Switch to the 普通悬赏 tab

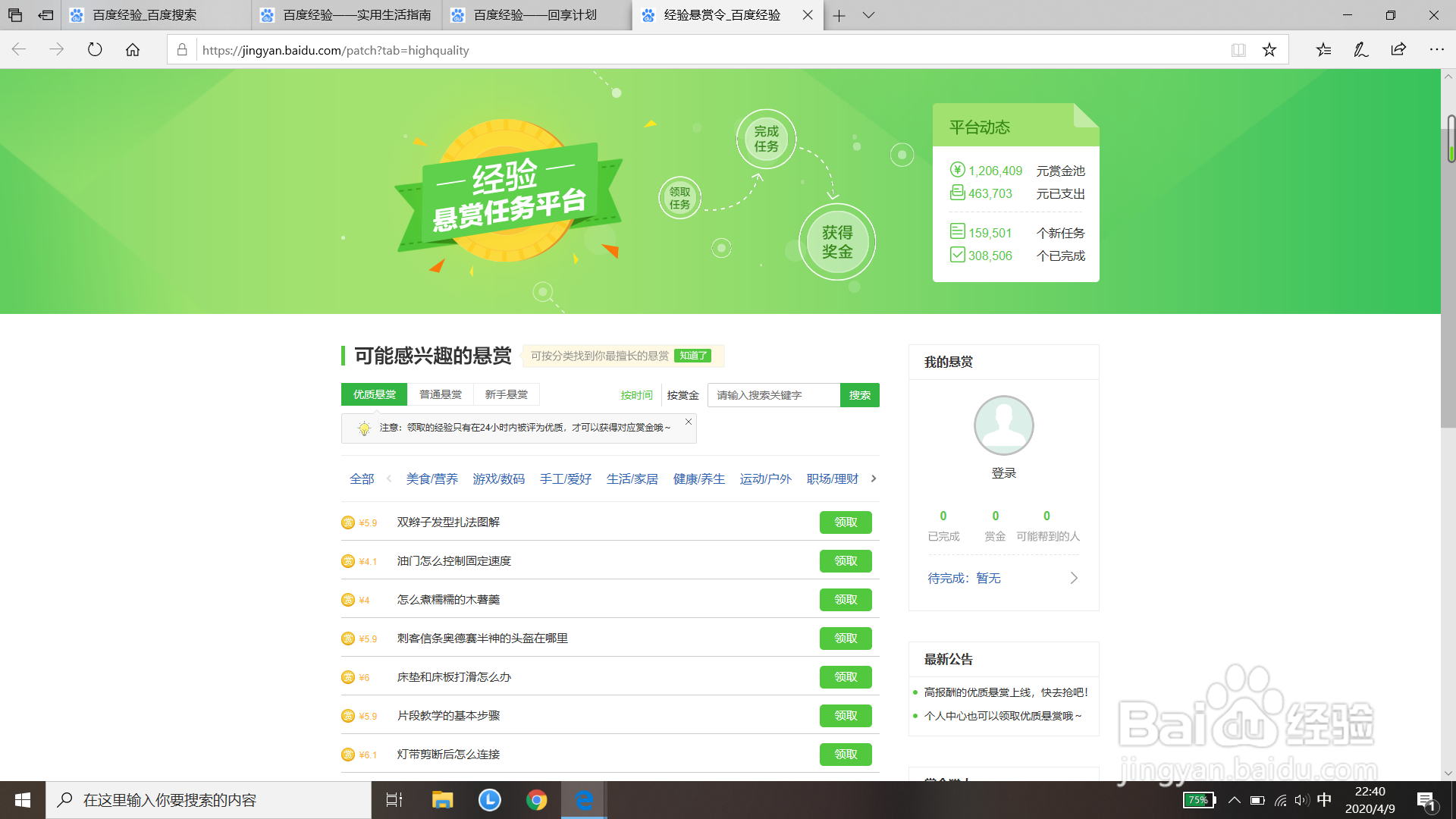point(441,394)
